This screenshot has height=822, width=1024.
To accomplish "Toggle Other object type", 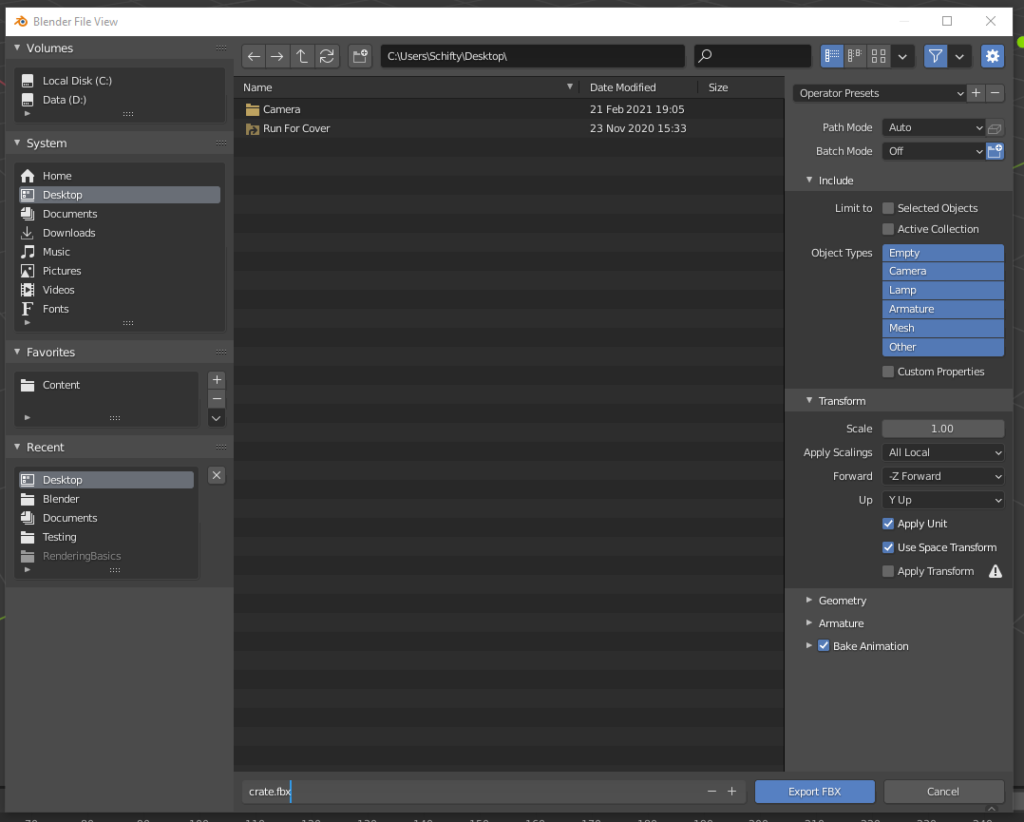I will pyautogui.click(x=943, y=347).
